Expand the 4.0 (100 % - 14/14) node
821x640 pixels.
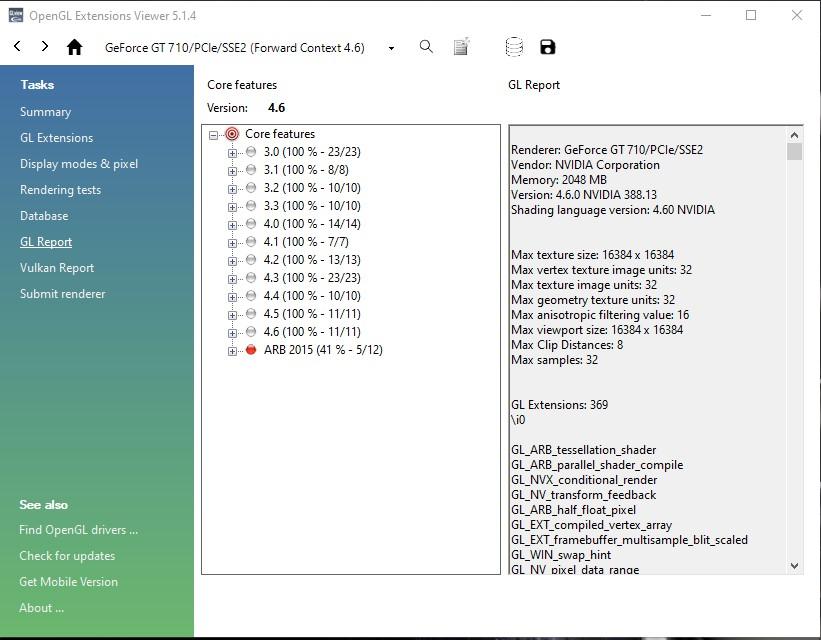point(232,225)
